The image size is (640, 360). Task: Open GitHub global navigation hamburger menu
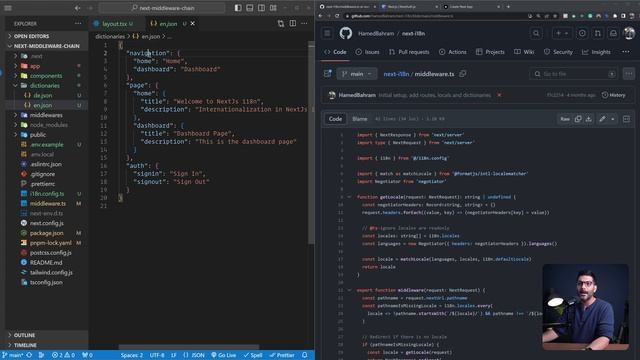point(327,33)
